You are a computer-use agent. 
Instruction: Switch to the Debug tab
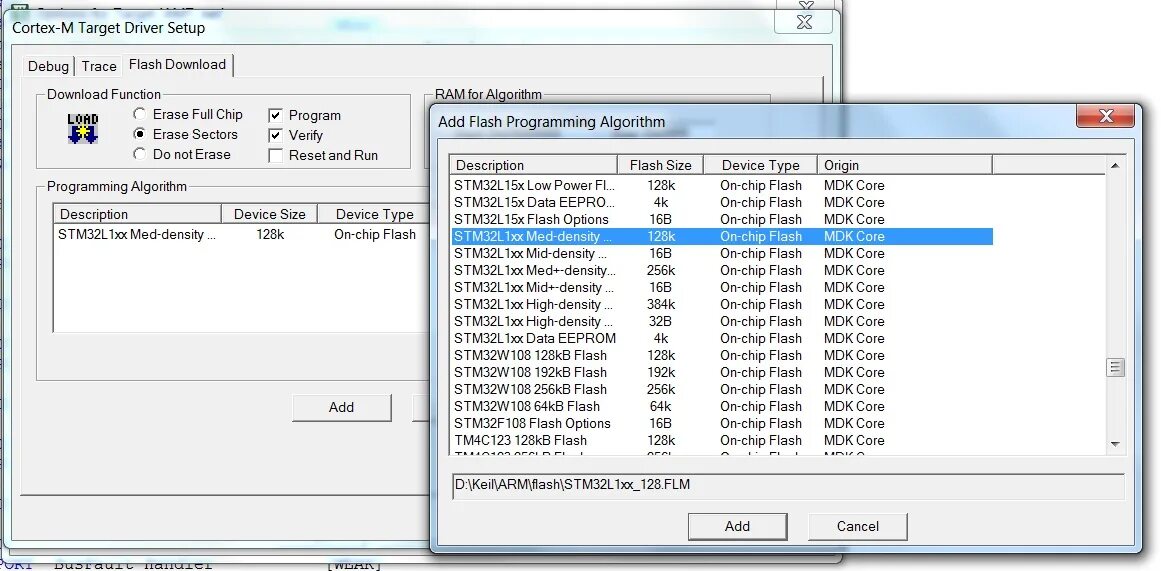pyautogui.click(x=48, y=66)
